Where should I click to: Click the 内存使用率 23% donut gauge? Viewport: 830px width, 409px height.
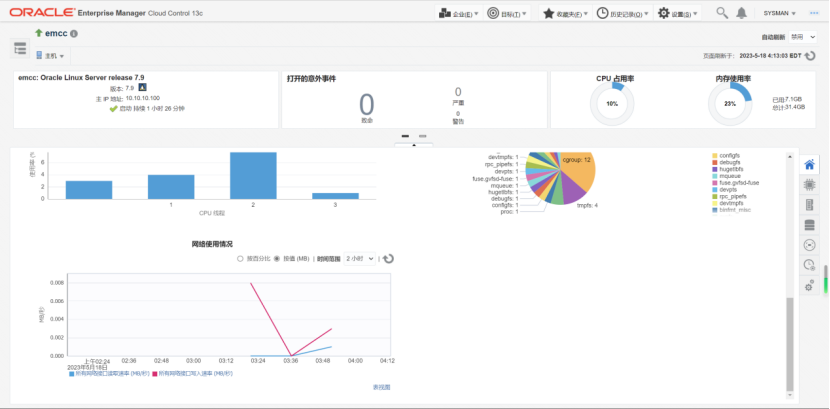click(730, 104)
